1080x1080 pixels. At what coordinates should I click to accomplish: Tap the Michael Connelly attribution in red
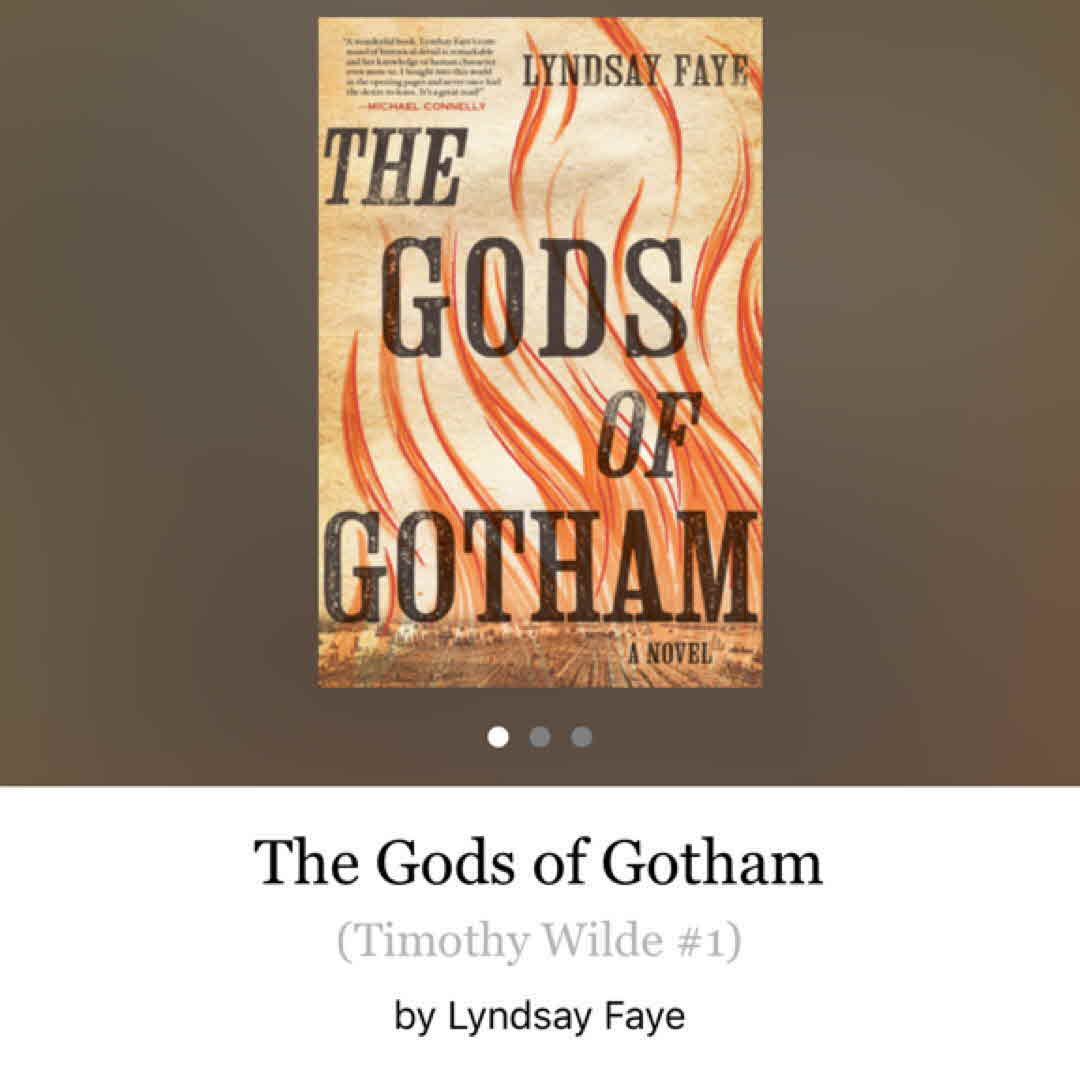click(x=424, y=106)
